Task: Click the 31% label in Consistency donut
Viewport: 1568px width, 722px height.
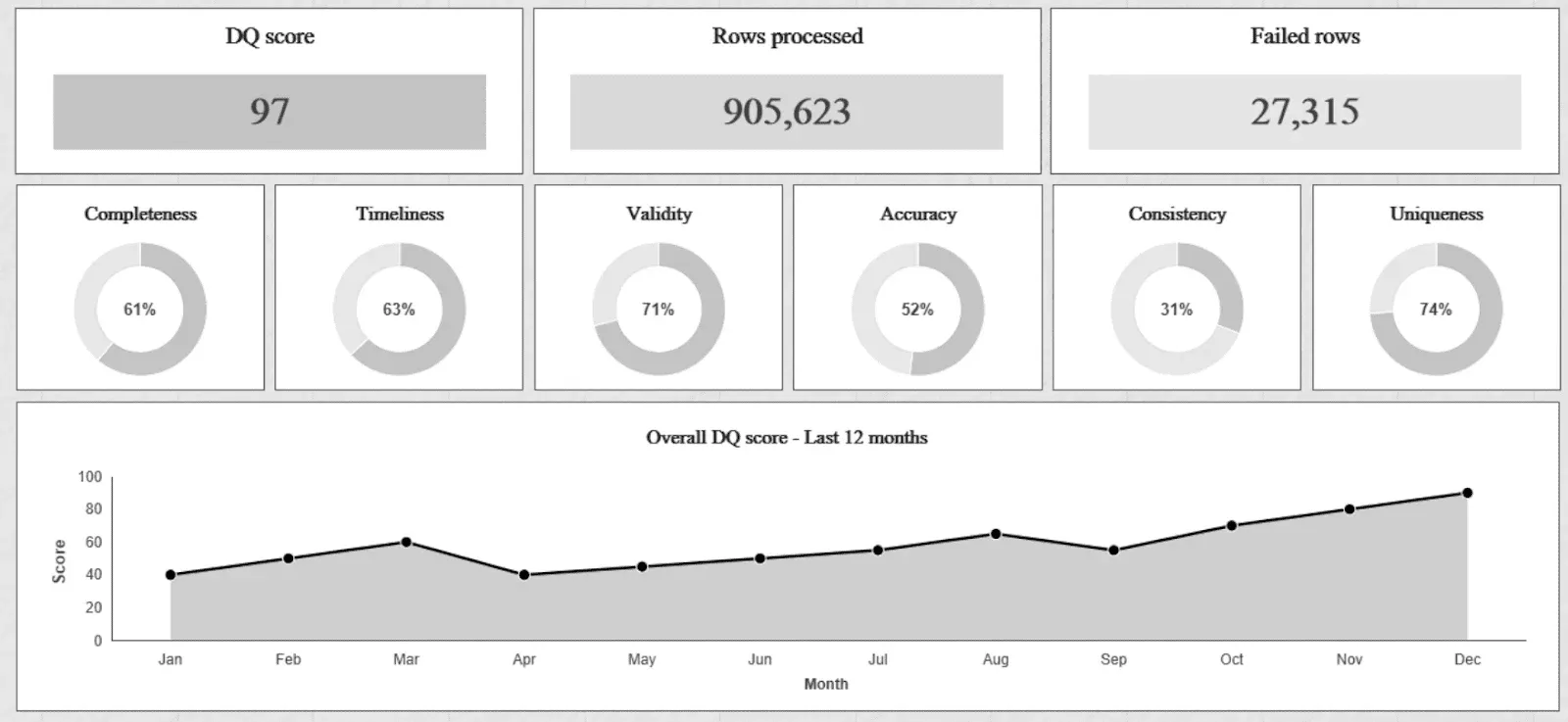Action: coord(1176,310)
